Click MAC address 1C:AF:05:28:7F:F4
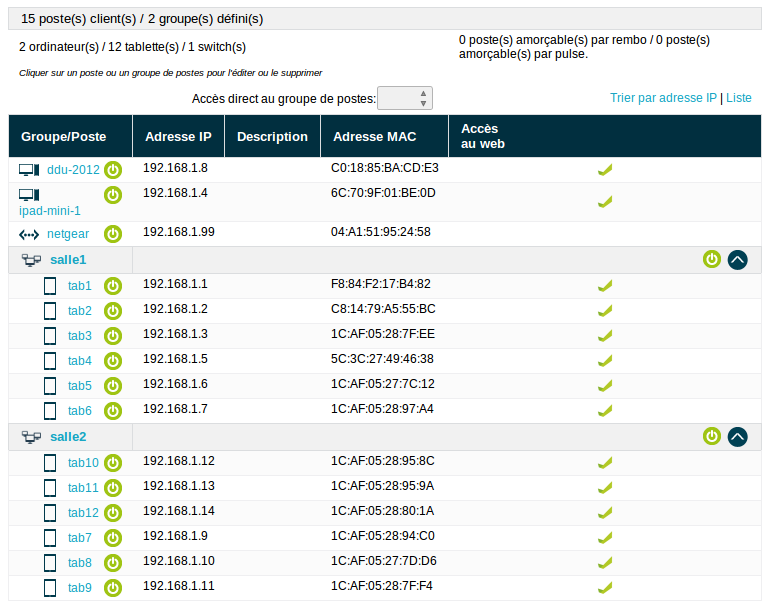770x611 pixels. coord(382,586)
